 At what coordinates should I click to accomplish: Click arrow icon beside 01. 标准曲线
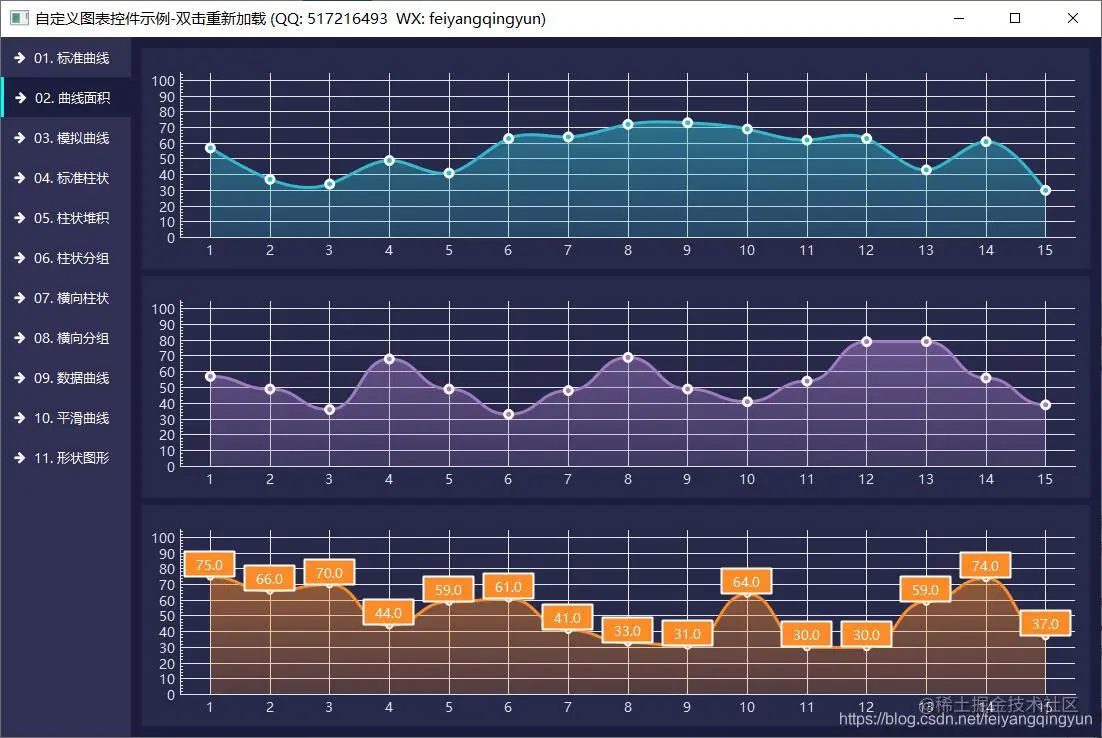[20, 58]
